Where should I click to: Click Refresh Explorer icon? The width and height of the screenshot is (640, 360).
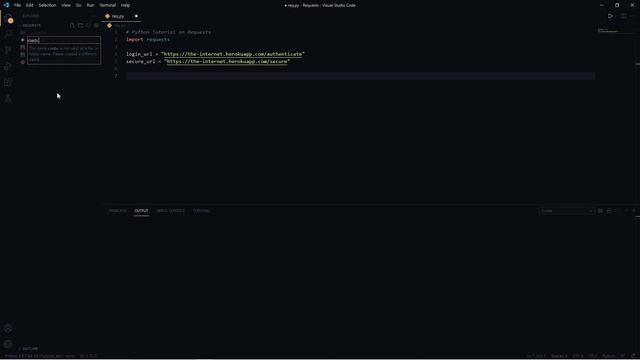(x=88, y=25)
